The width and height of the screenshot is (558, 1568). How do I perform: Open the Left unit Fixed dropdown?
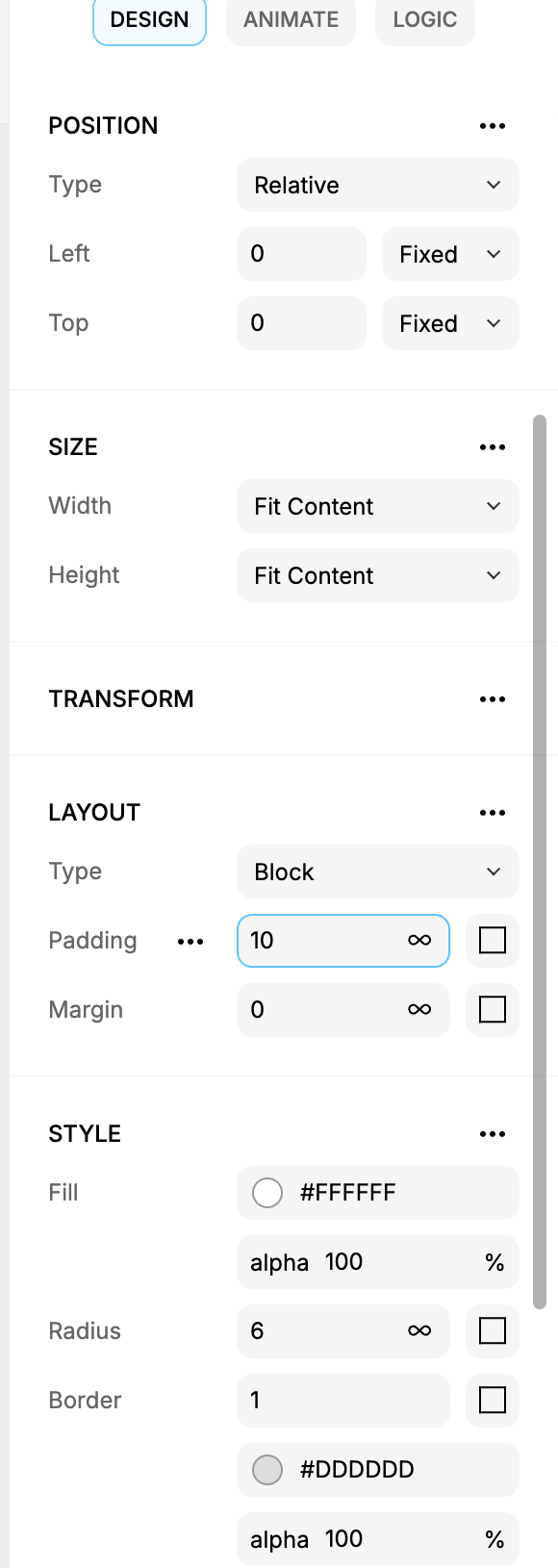(x=450, y=254)
